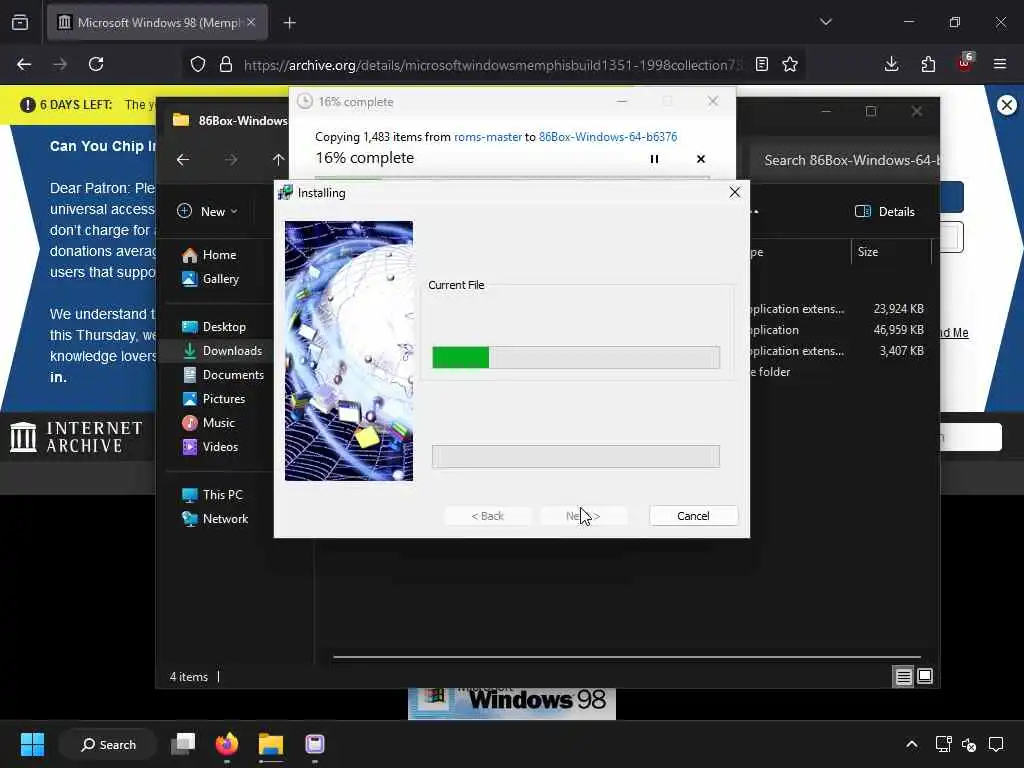Switch Explorer to details list view

click(x=903, y=677)
